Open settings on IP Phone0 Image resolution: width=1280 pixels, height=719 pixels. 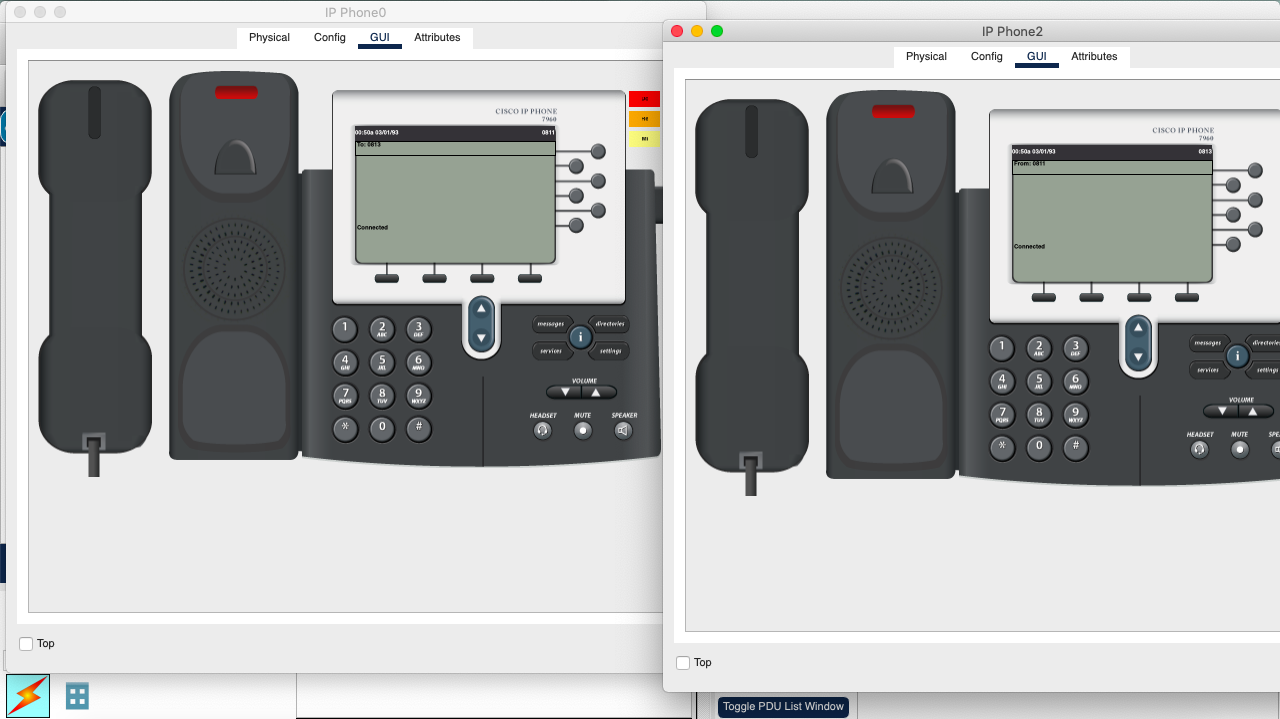pos(609,351)
